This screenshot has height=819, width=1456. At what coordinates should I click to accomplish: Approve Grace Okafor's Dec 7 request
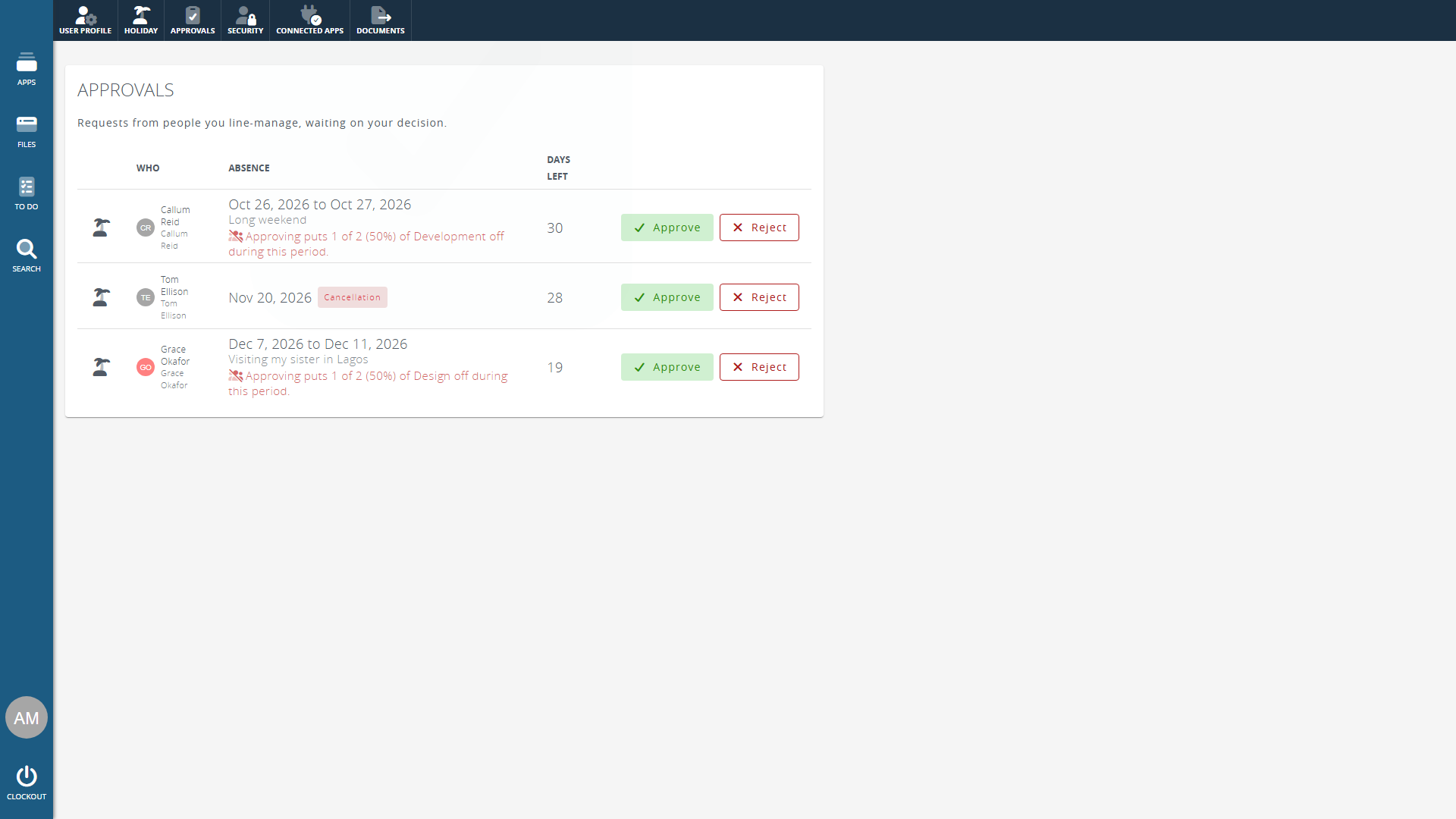[667, 367]
